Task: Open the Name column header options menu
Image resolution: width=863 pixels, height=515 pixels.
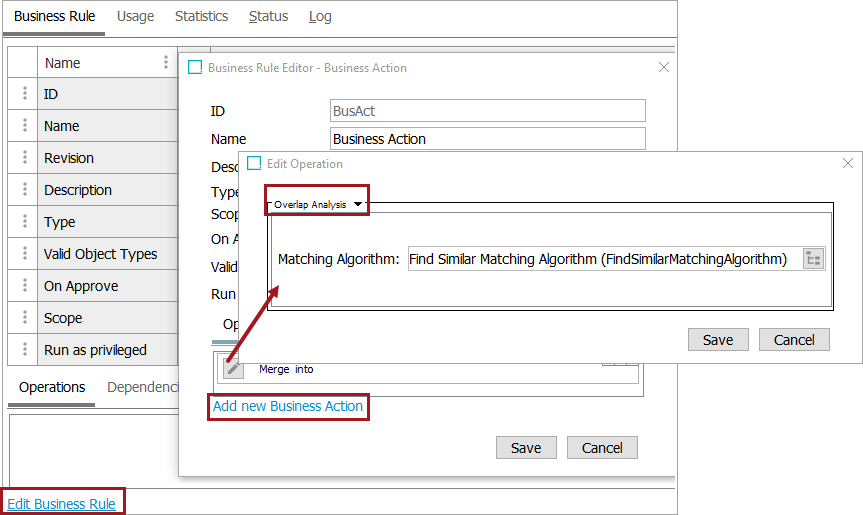Action: click(x=166, y=62)
